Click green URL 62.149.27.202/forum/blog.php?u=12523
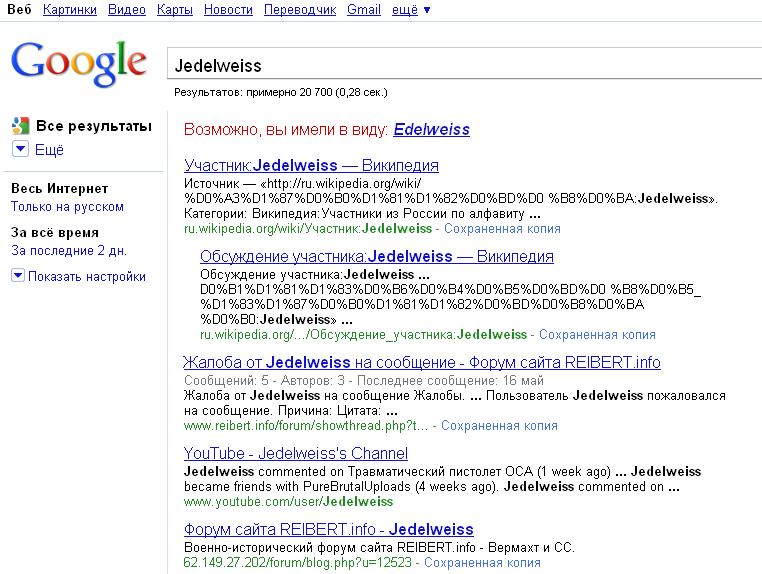This screenshot has height=574, width=762. point(297,563)
